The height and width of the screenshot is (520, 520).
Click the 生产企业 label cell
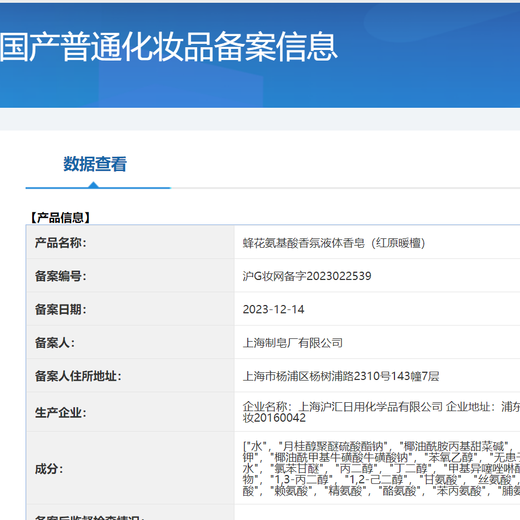click(131, 412)
